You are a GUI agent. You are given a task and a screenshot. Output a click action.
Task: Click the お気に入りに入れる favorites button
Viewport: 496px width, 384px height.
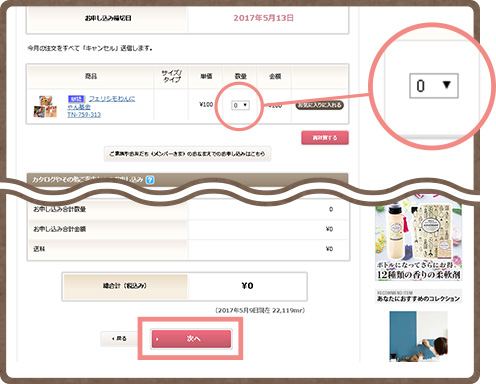[x=320, y=105]
